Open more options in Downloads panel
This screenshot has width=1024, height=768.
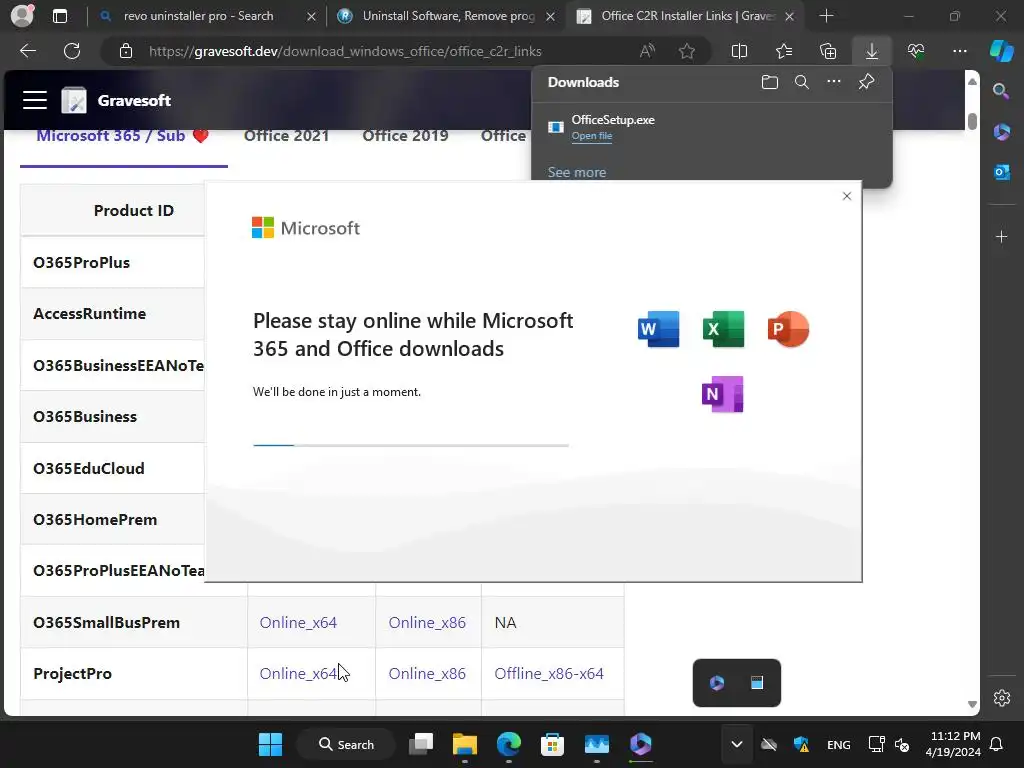834,82
